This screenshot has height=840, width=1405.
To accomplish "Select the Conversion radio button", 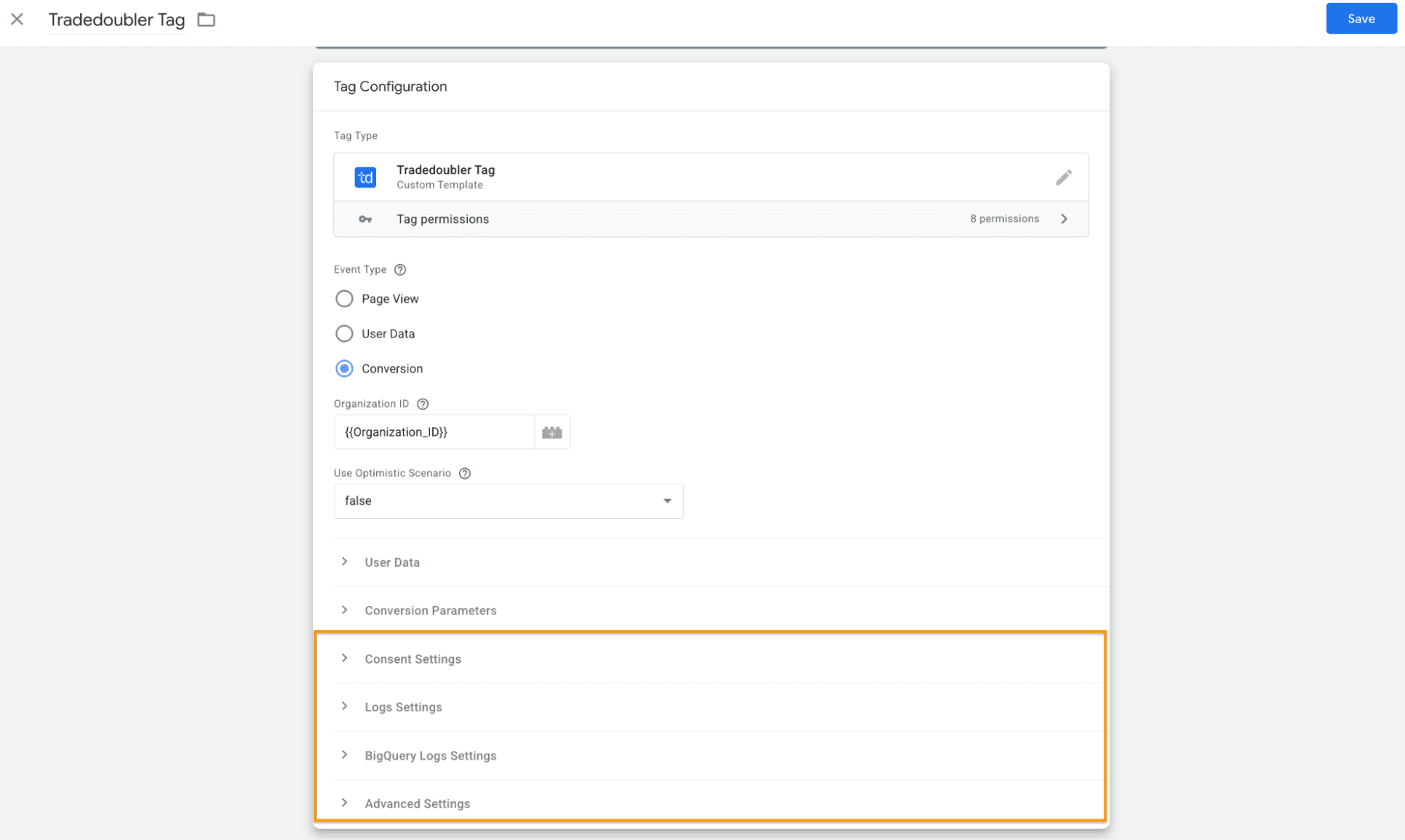I will tap(344, 369).
